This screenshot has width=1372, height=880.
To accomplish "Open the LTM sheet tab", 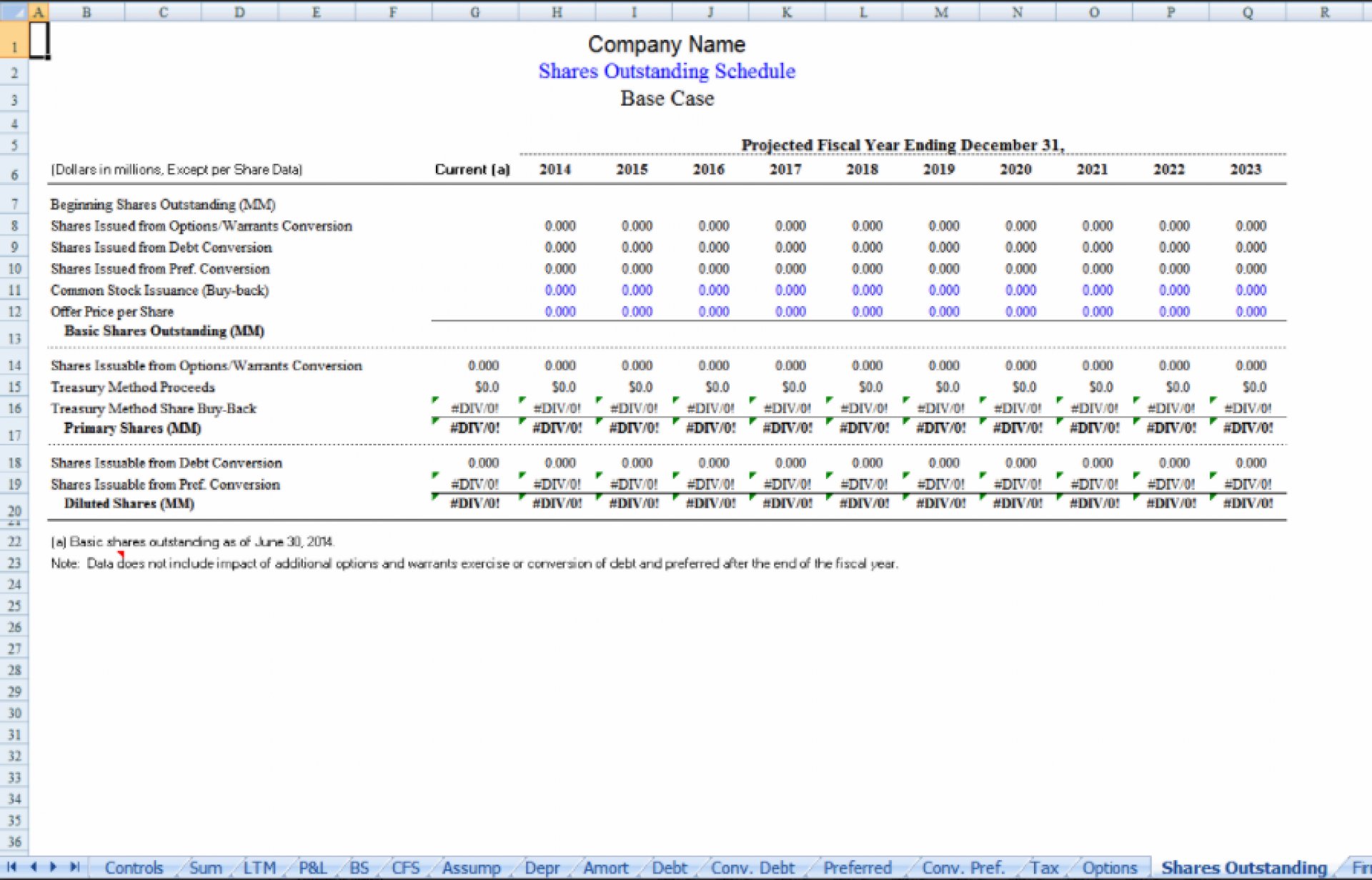I will click(x=259, y=868).
